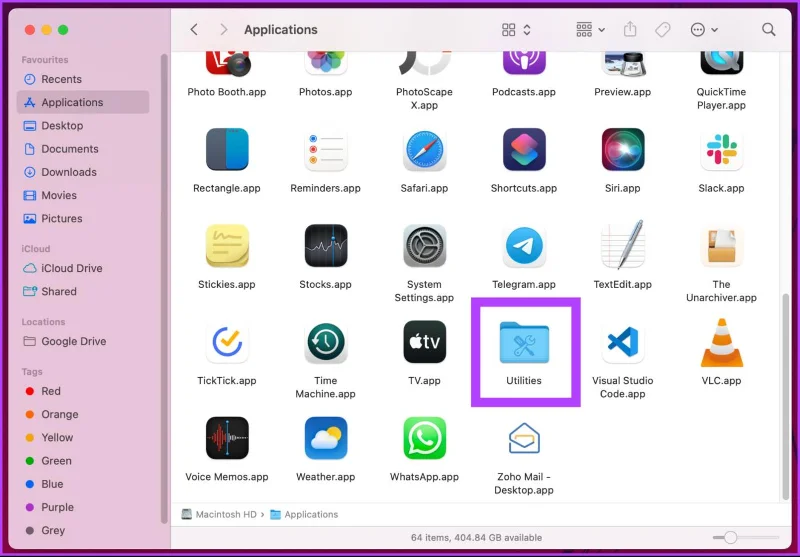Select the Purple tag
This screenshot has height=557, width=800.
pos(83,507)
